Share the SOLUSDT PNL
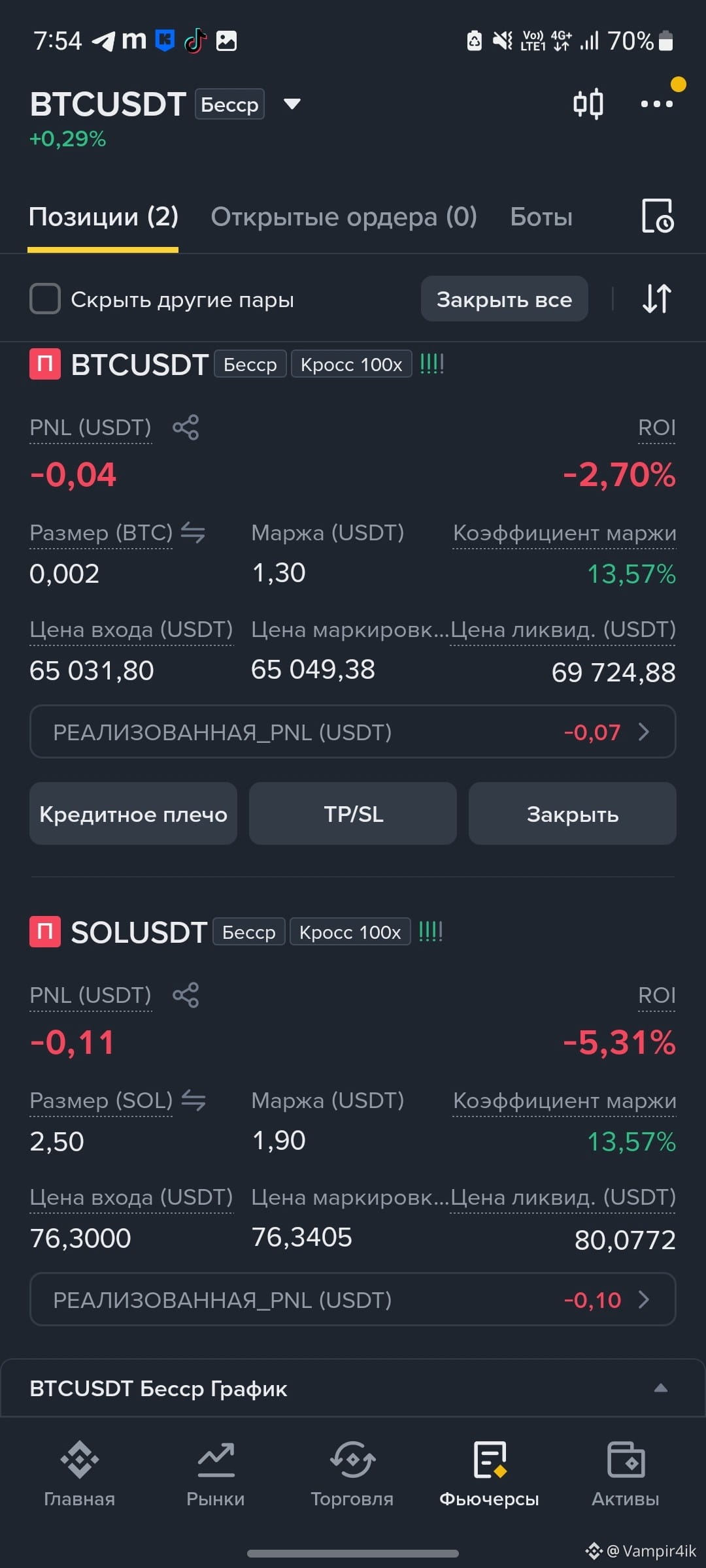Viewport: 706px width, 1568px height. (186, 995)
